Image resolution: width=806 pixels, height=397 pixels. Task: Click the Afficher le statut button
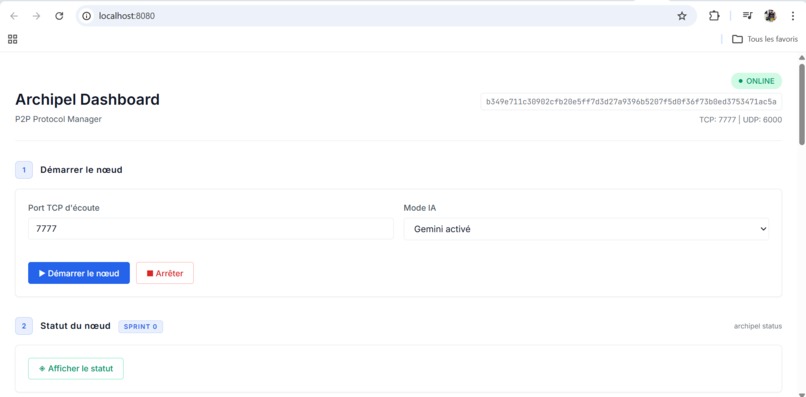pyautogui.click(x=76, y=369)
